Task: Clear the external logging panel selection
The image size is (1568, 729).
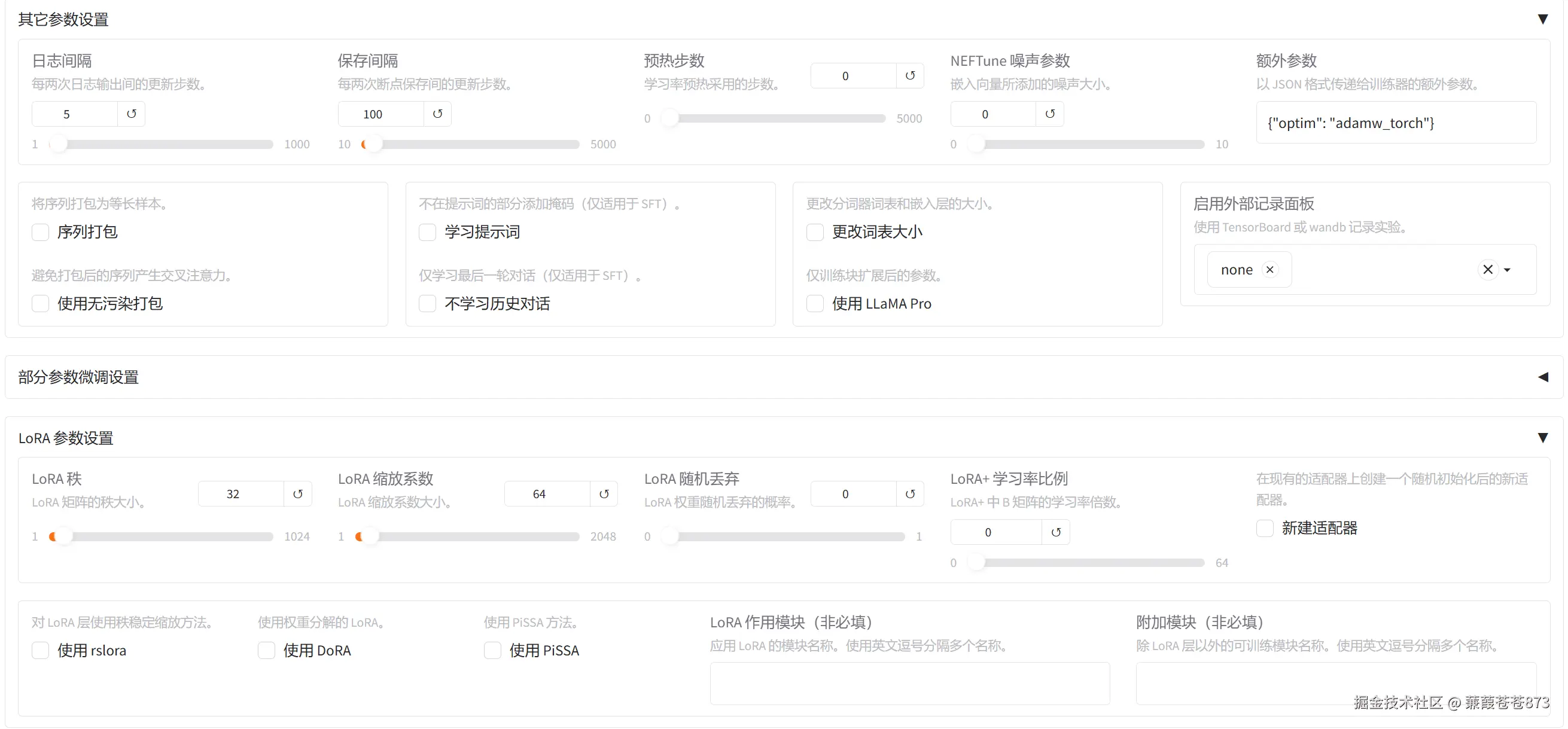Action: (1487, 269)
